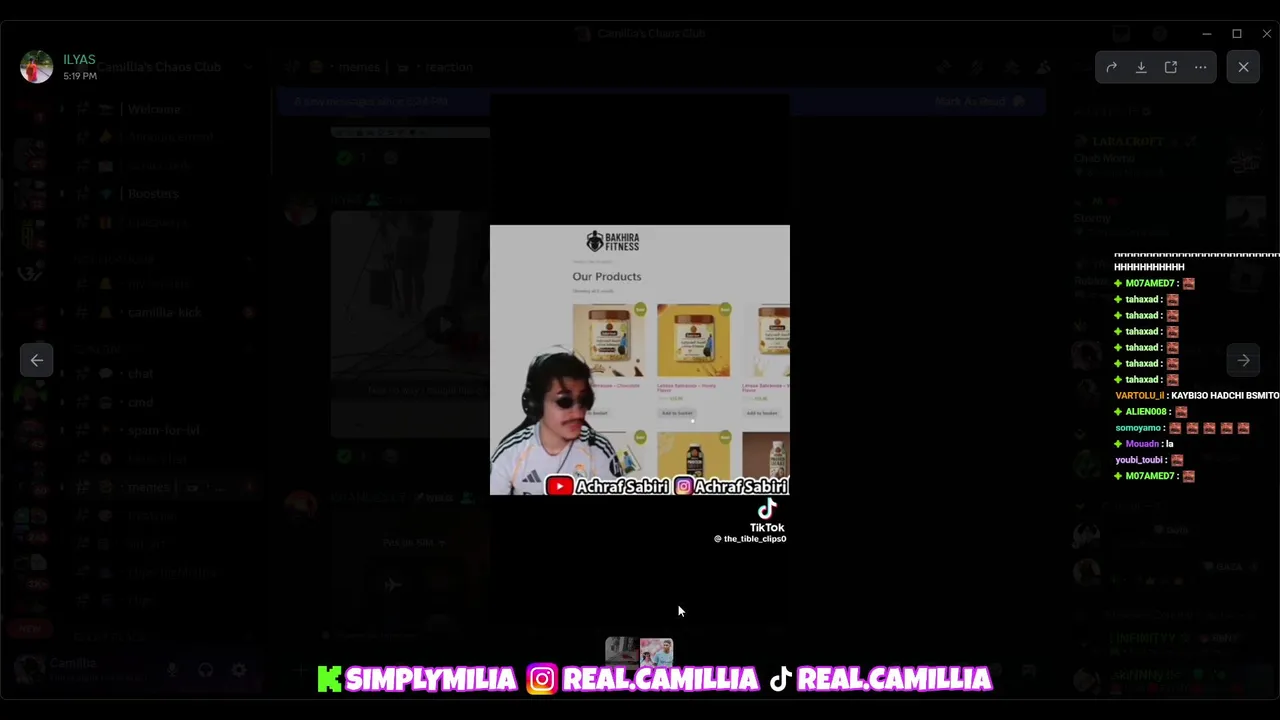1280x720 pixels.
Task: Click the 5:19 PM timestamp
Action: pos(80,76)
